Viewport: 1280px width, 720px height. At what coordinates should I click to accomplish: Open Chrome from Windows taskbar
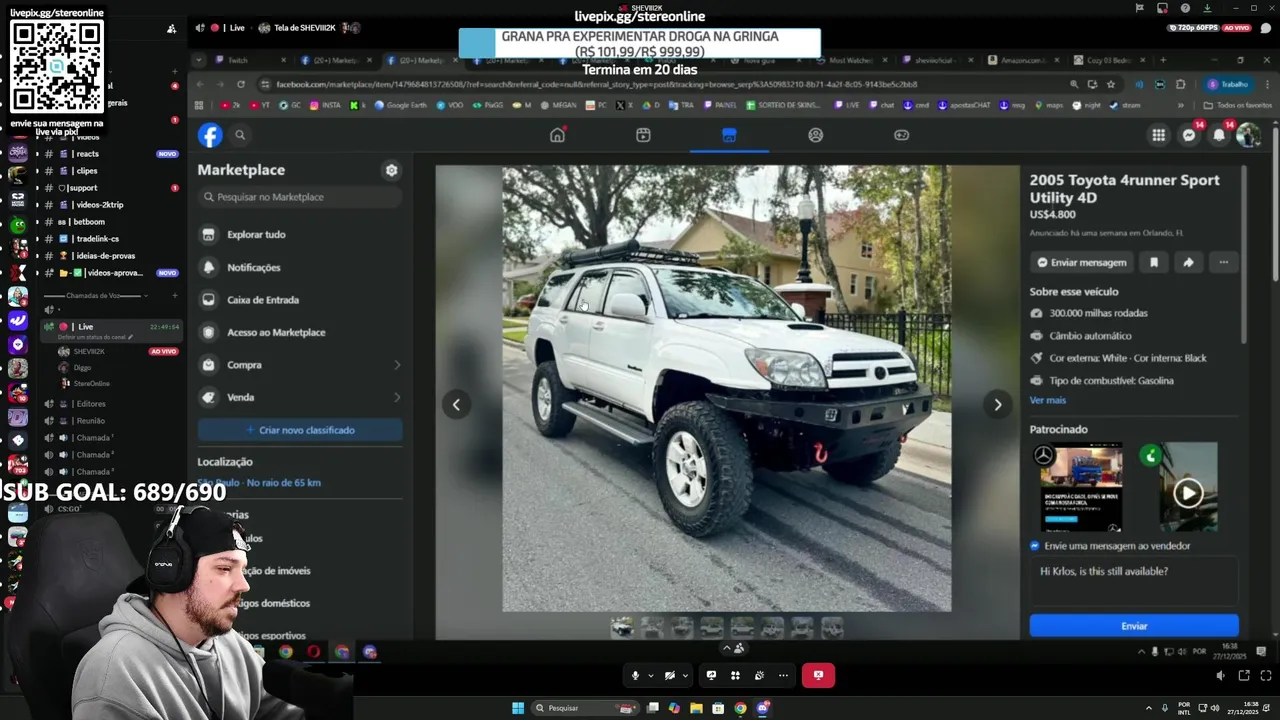click(740, 708)
